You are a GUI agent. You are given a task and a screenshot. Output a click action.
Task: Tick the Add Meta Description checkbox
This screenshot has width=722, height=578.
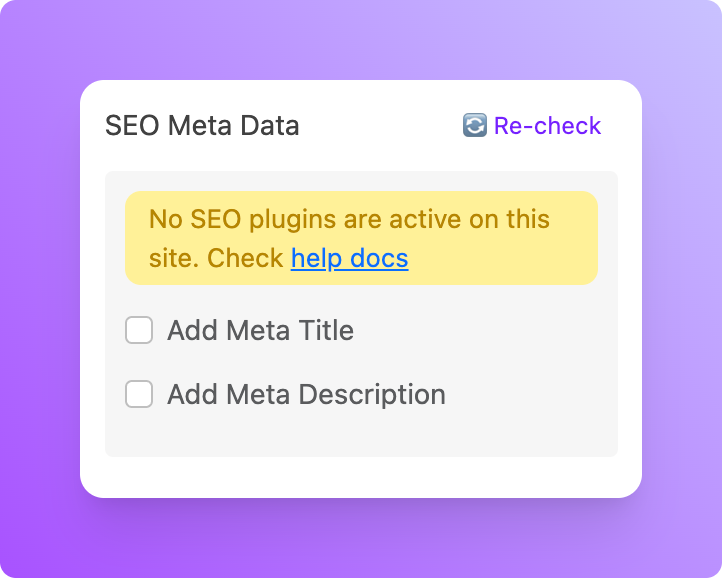click(x=139, y=394)
